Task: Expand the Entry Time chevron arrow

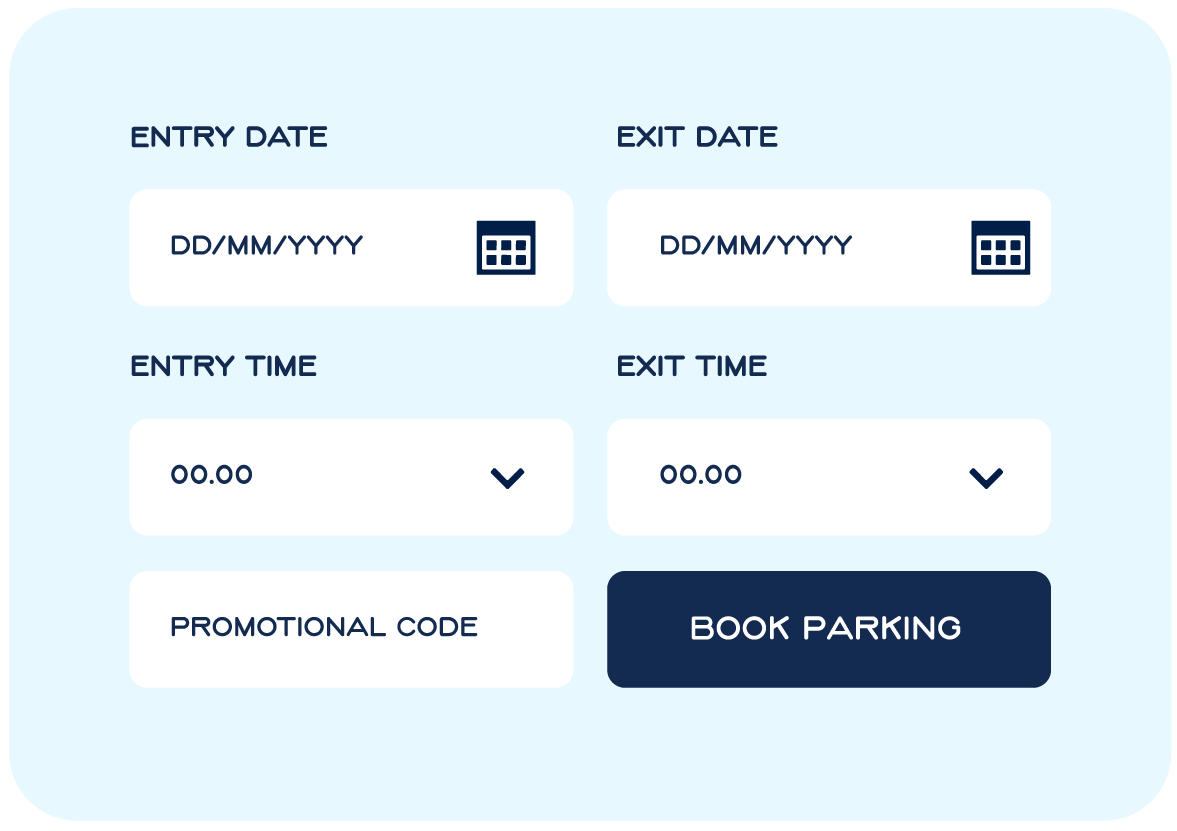Action: (x=507, y=477)
